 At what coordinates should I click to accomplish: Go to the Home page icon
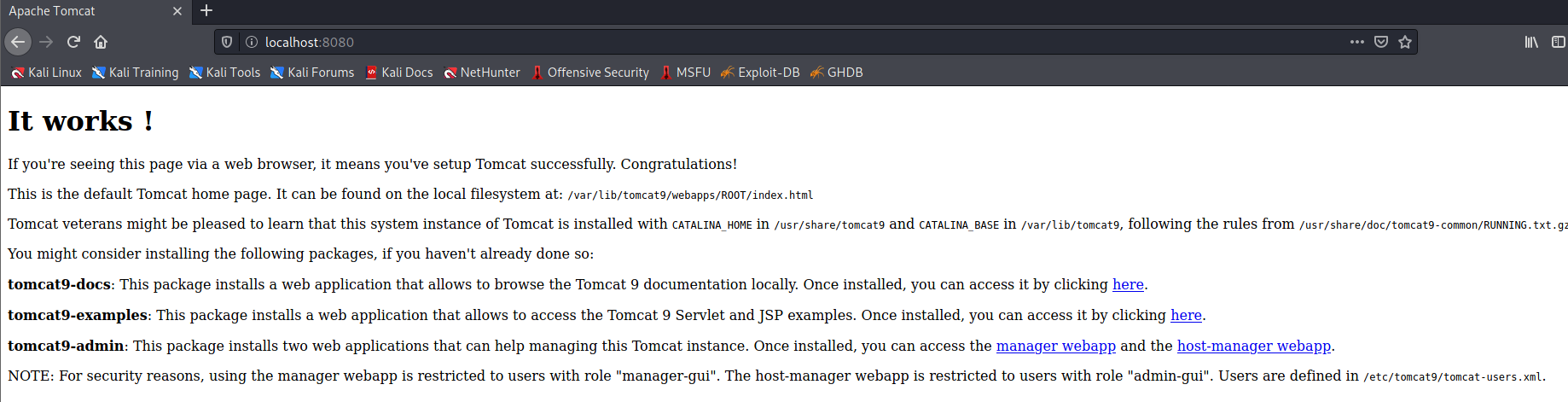101,42
